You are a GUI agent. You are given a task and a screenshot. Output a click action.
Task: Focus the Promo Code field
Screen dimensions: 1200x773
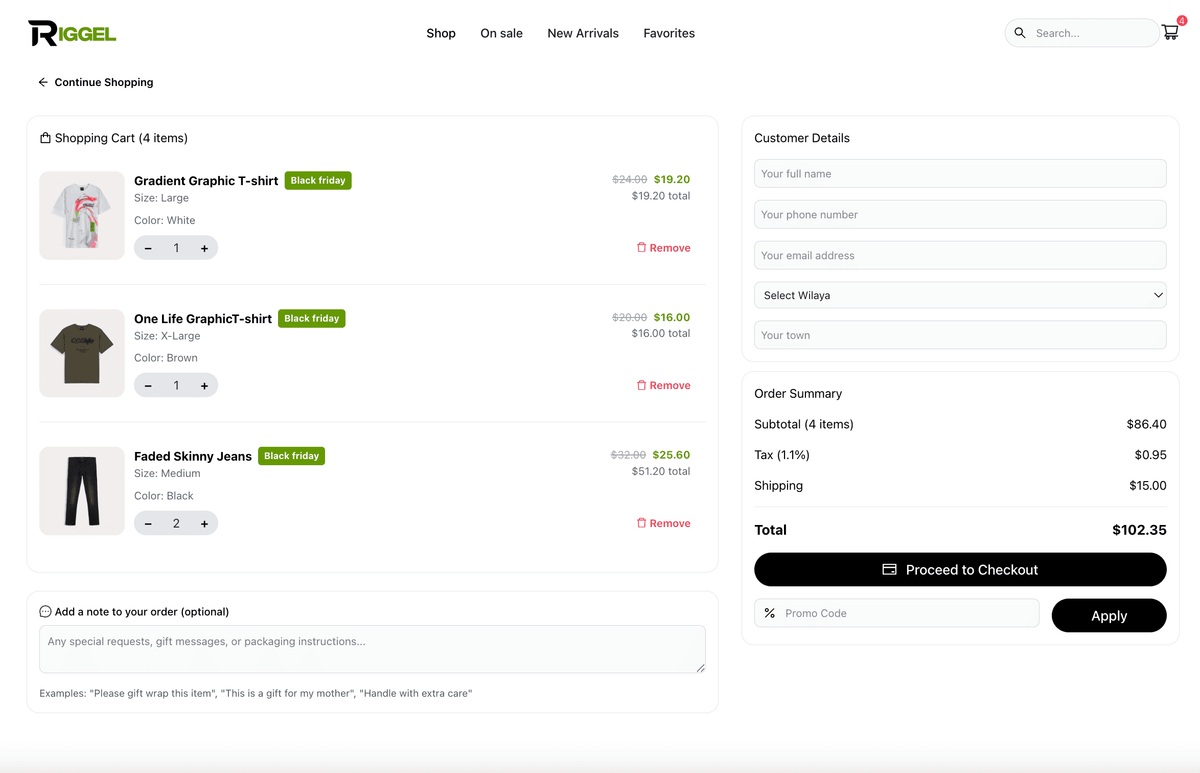pos(905,613)
